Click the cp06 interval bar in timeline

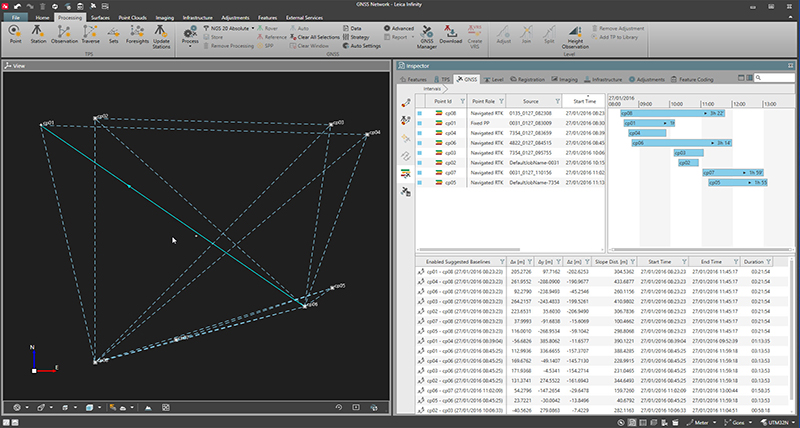click(680, 143)
